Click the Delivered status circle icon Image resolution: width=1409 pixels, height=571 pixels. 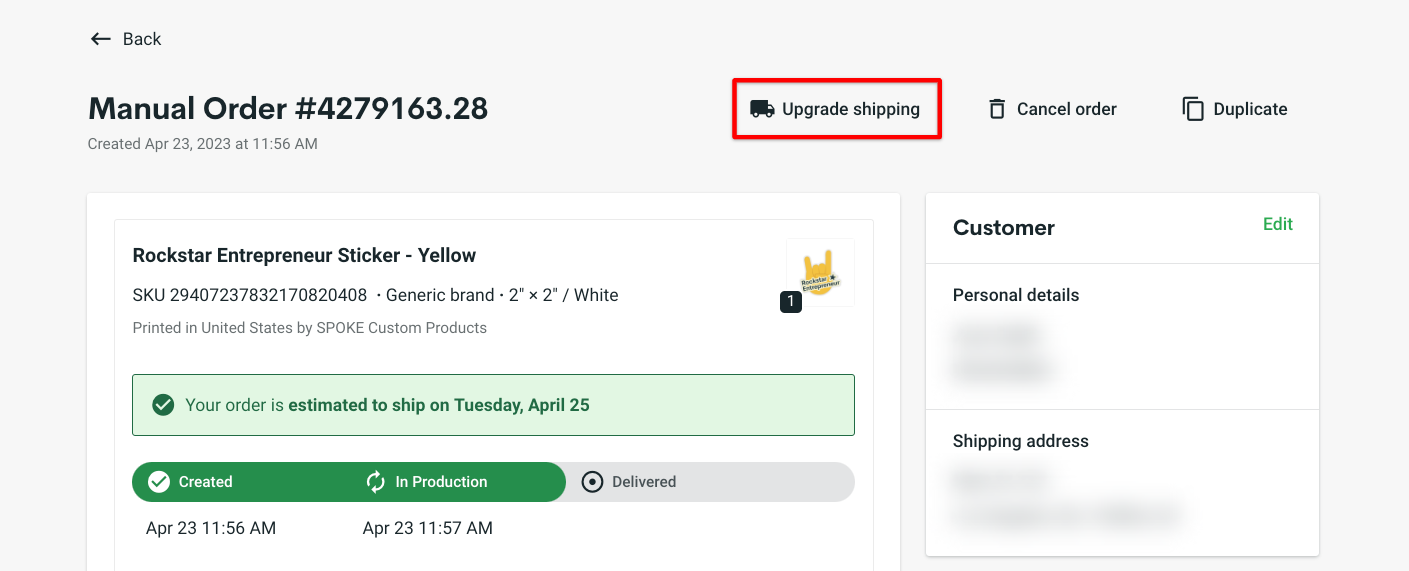593,482
